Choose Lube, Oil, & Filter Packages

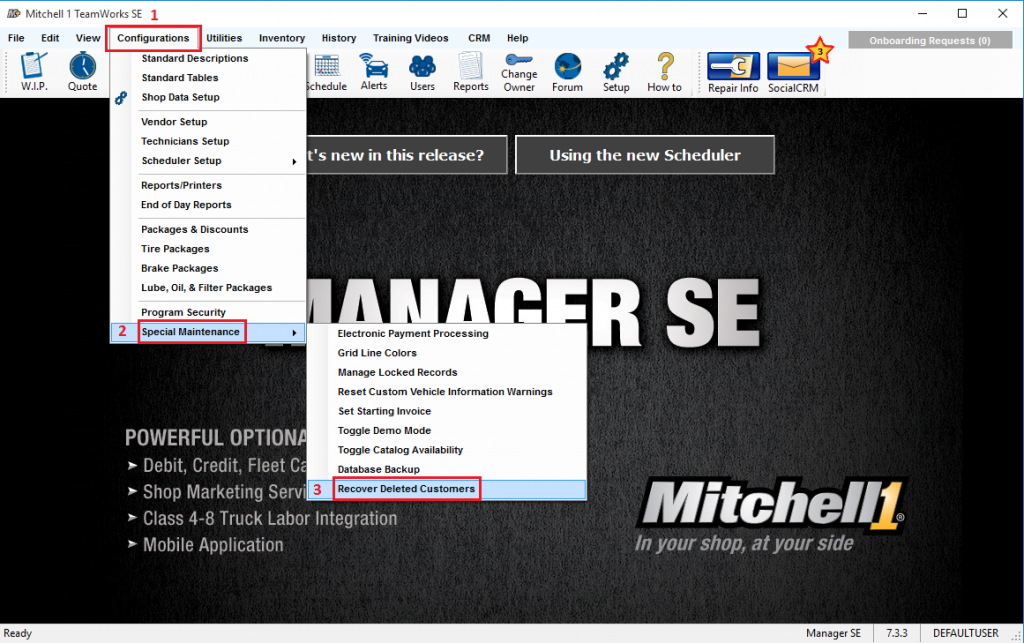(208, 288)
